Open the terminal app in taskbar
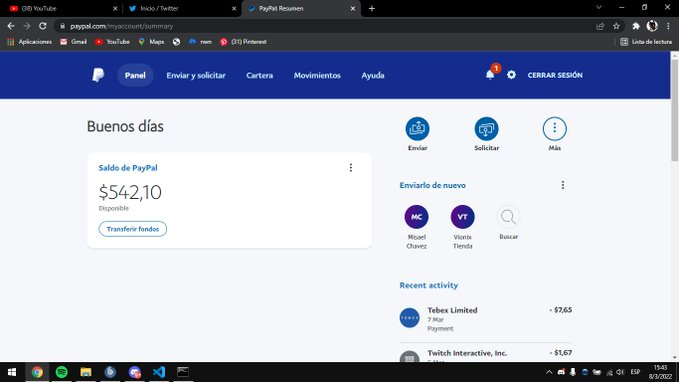 [183, 372]
